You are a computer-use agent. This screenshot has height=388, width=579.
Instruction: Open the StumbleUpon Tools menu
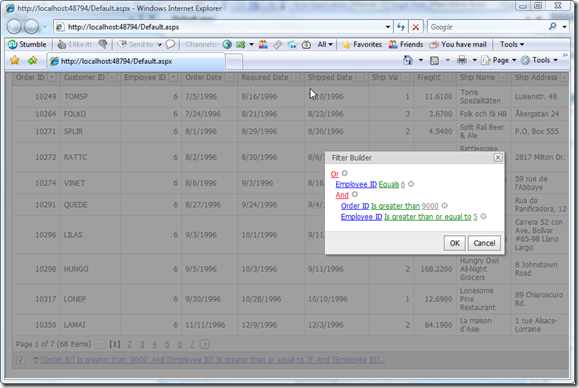click(x=512, y=44)
